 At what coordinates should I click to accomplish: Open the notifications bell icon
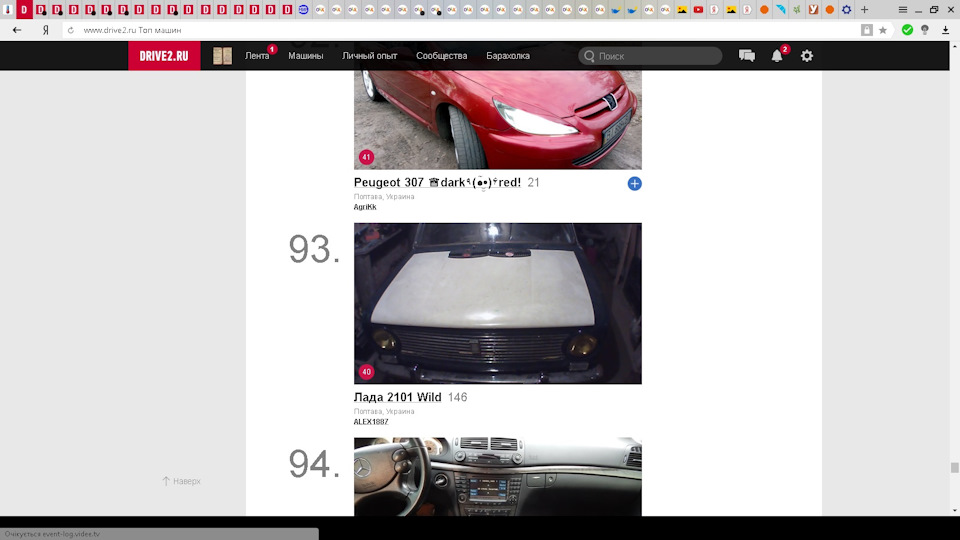pos(777,56)
